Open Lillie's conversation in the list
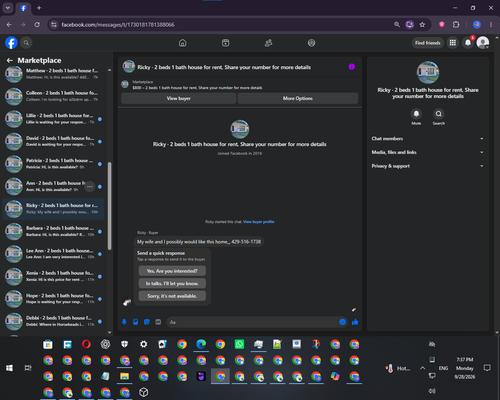This screenshot has width=500, height=400. [53, 119]
